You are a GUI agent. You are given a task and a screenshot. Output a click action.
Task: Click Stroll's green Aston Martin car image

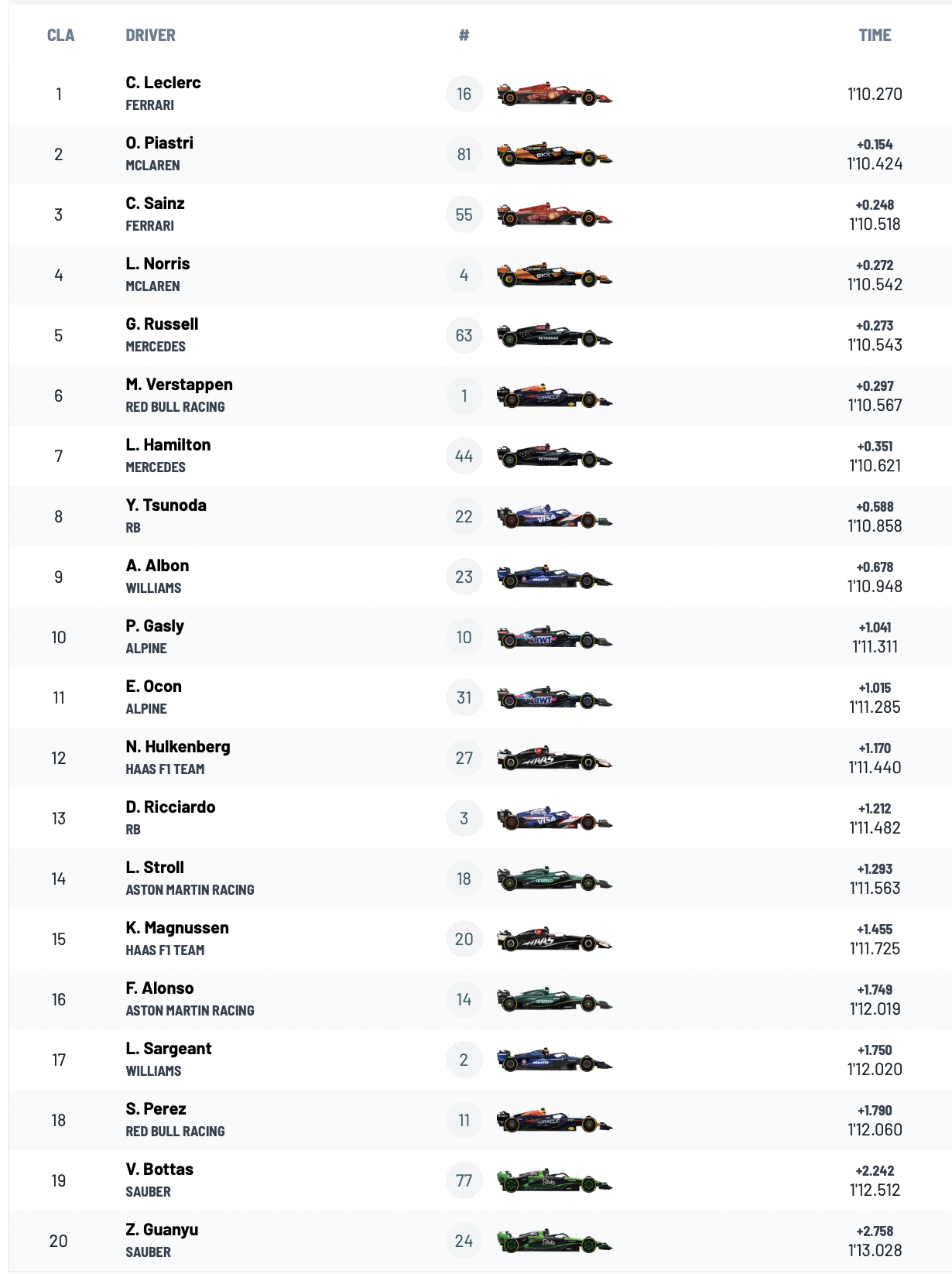point(554,878)
